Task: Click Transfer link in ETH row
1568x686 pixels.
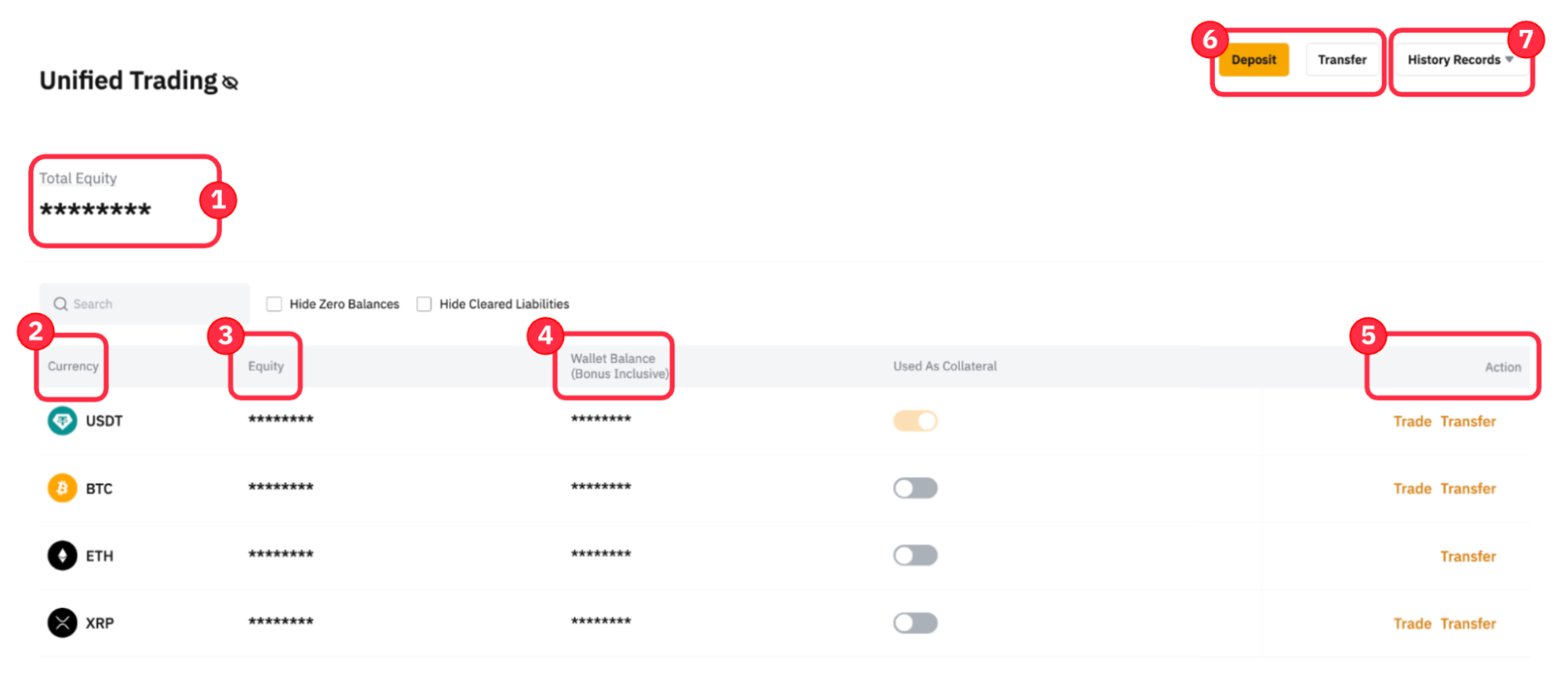Action: click(x=1468, y=557)
